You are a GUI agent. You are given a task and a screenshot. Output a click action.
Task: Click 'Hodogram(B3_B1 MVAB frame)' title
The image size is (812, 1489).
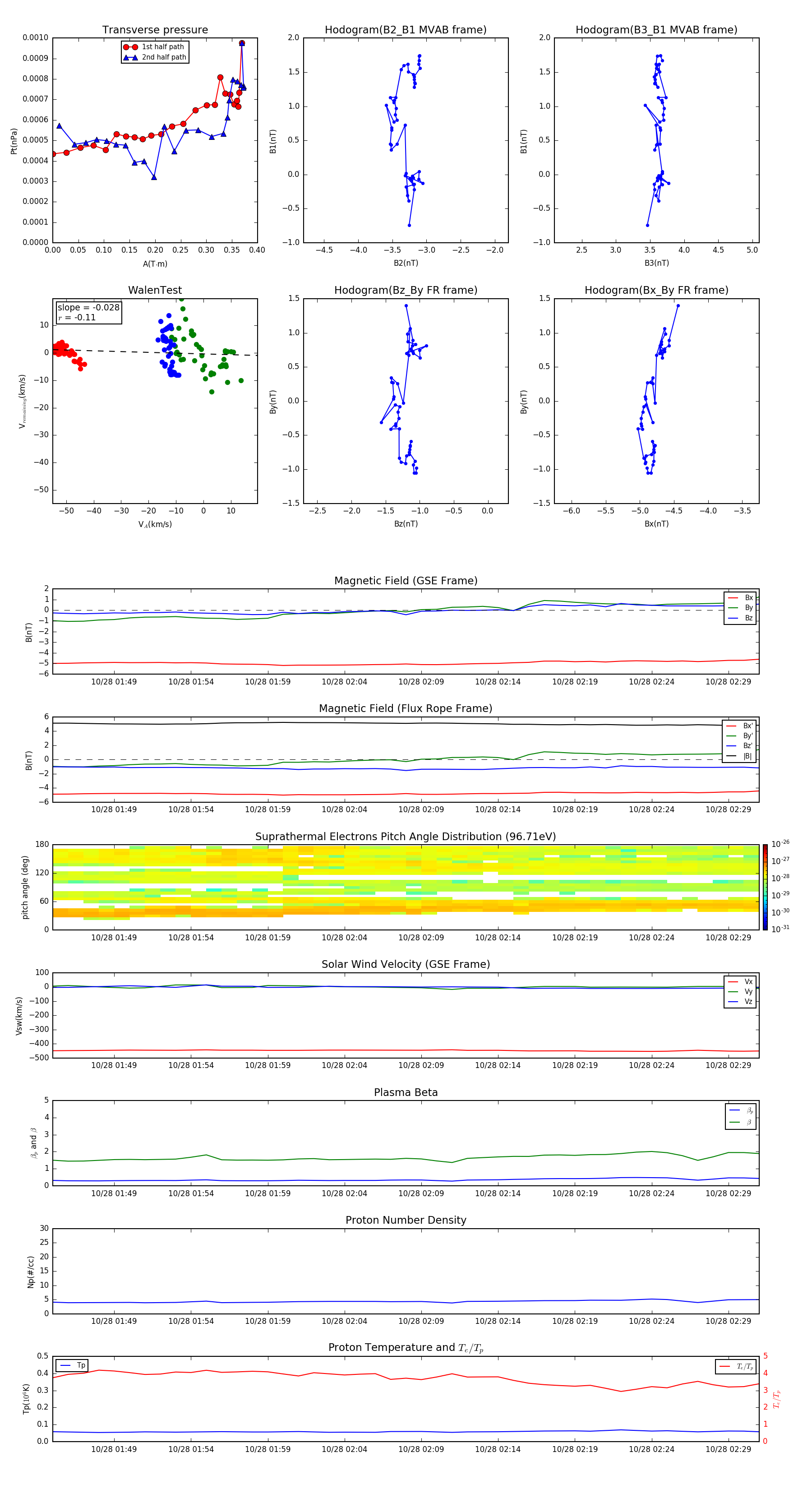pyautogui.click(x=656, y=30)
